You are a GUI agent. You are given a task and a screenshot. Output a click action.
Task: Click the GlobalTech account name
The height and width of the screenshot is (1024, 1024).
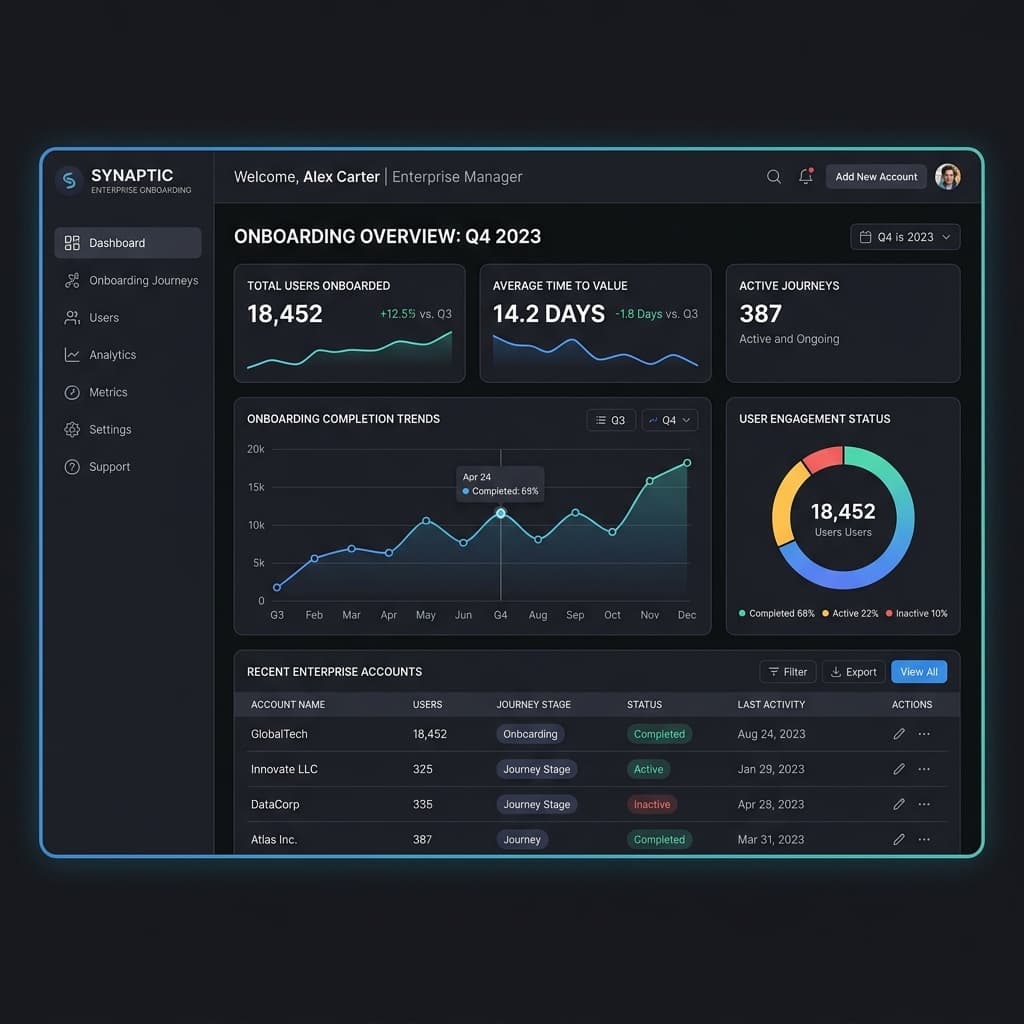[279, 734]
